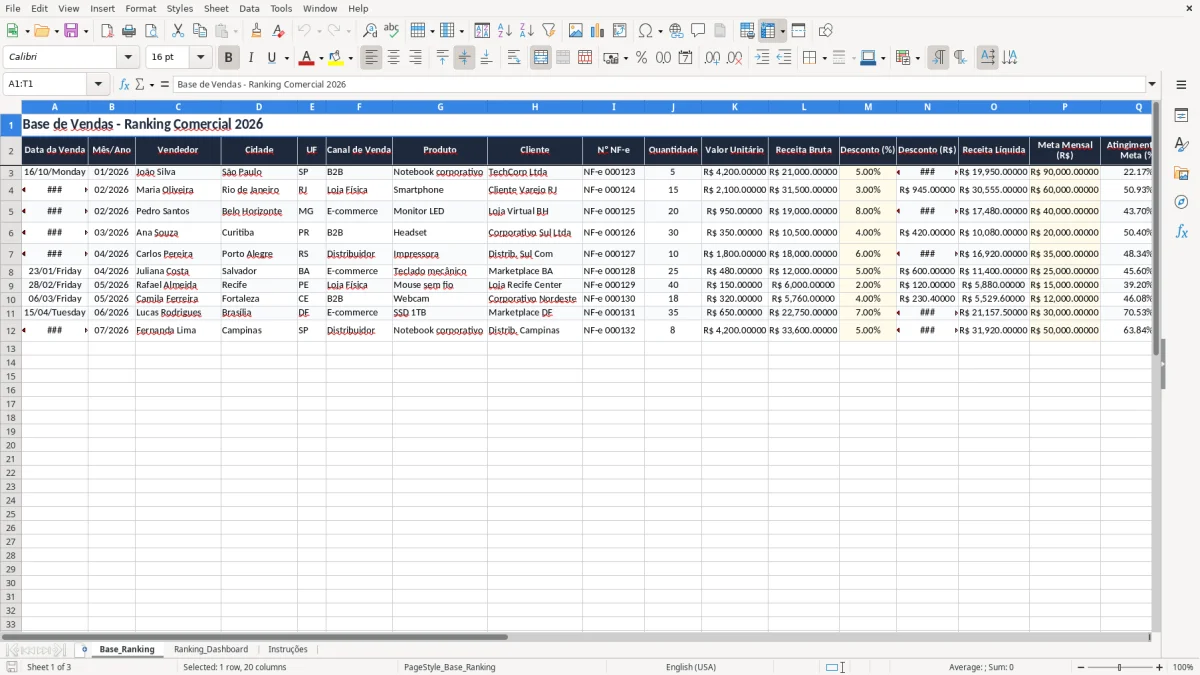This screenshot has height=675, width=1200.
Task: Open the sidebar Gallery panel
Action: (x=1181, y=173)
